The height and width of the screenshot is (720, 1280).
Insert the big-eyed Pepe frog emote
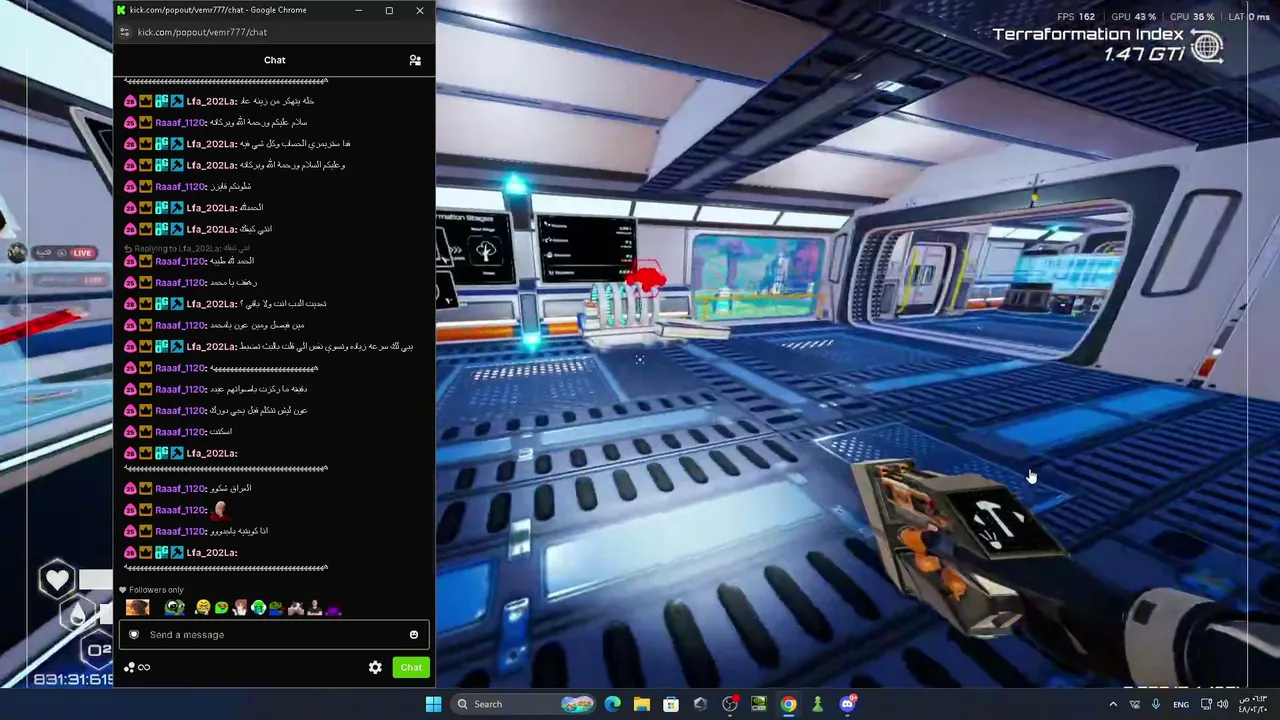point(175,608)
